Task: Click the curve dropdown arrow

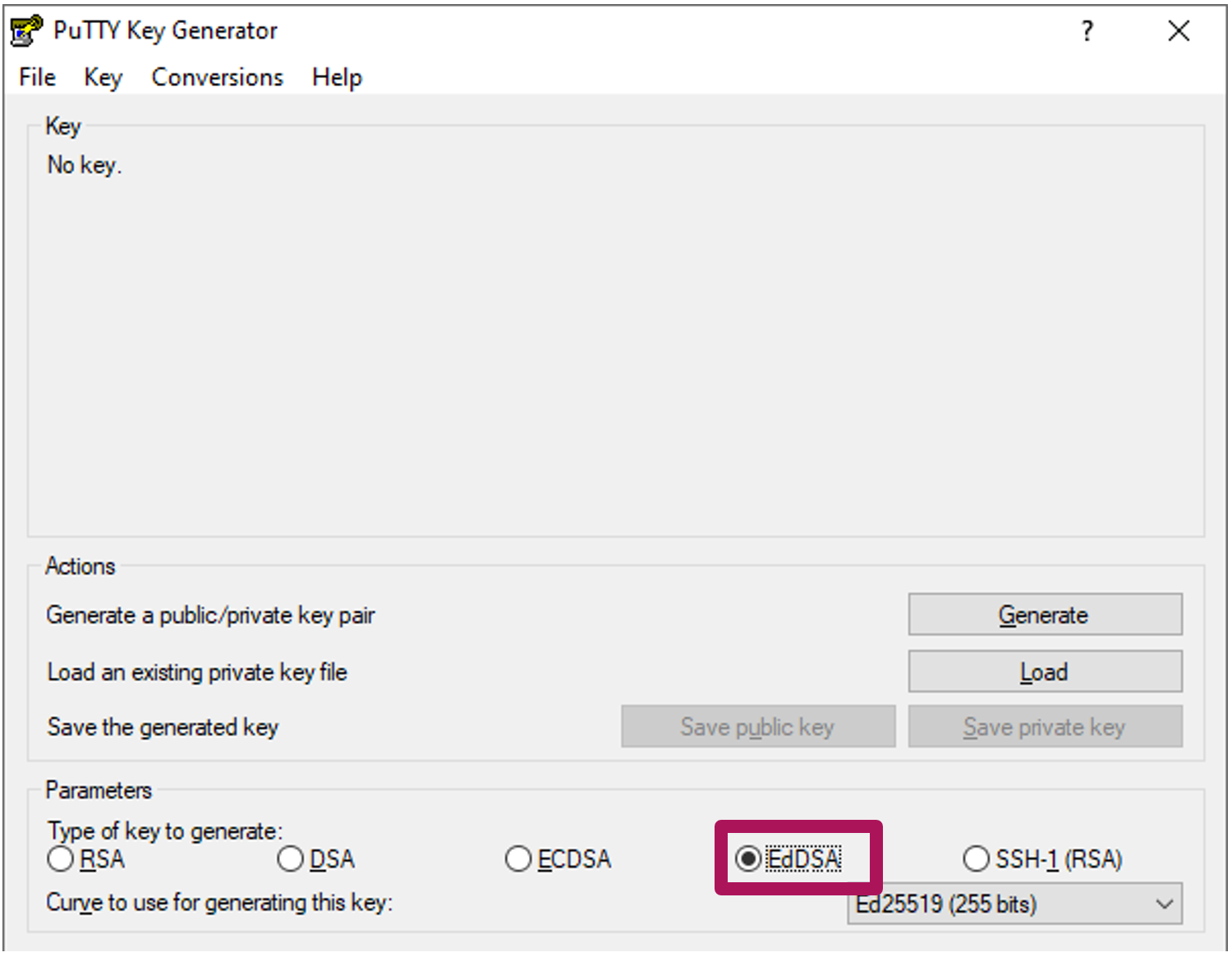Action: coord(1164,904)
